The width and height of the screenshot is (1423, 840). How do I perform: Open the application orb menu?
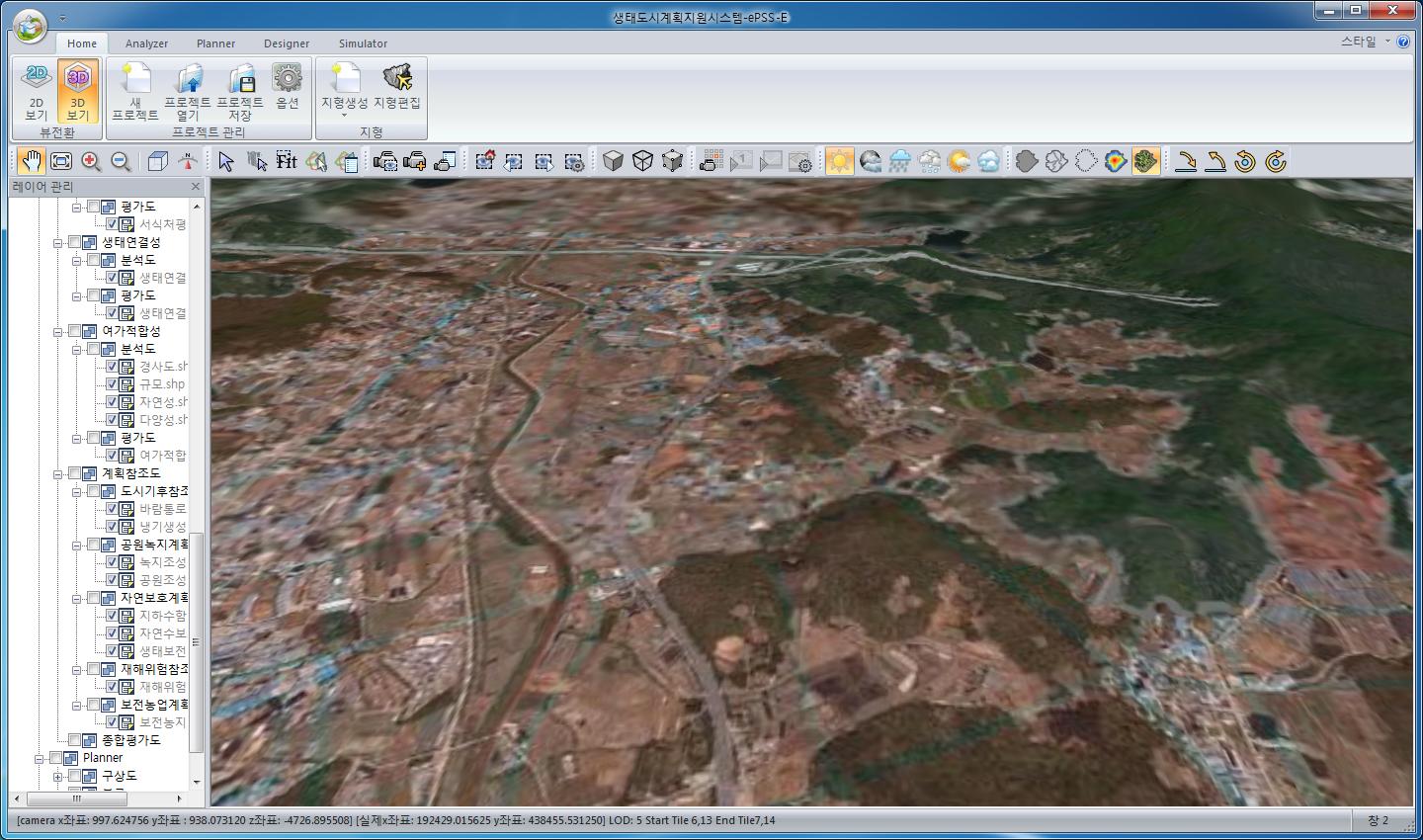[x=31, y=27]
